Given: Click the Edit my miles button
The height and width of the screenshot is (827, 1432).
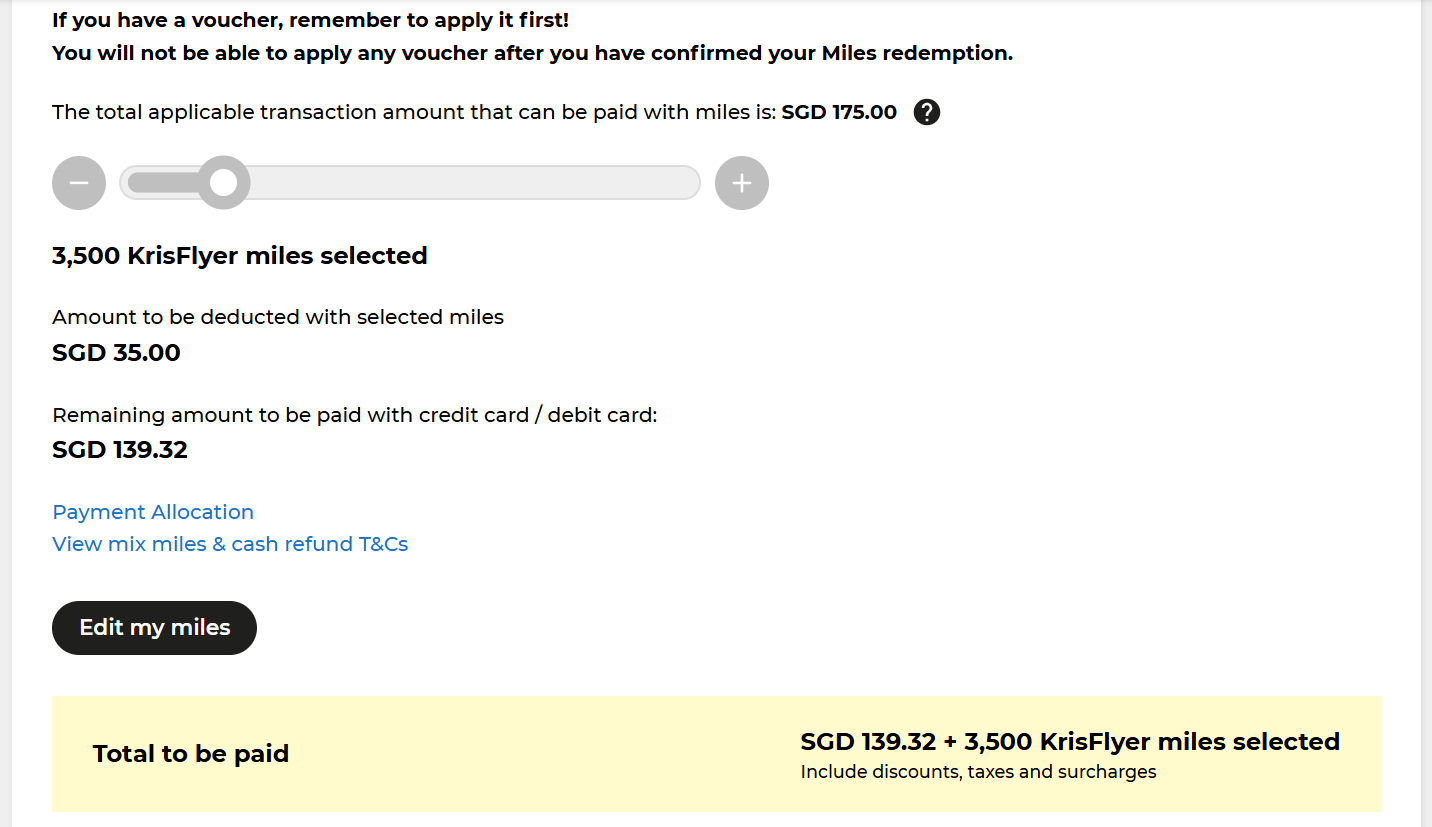Looking at the screenshot, I should click(x=153, y=627).
